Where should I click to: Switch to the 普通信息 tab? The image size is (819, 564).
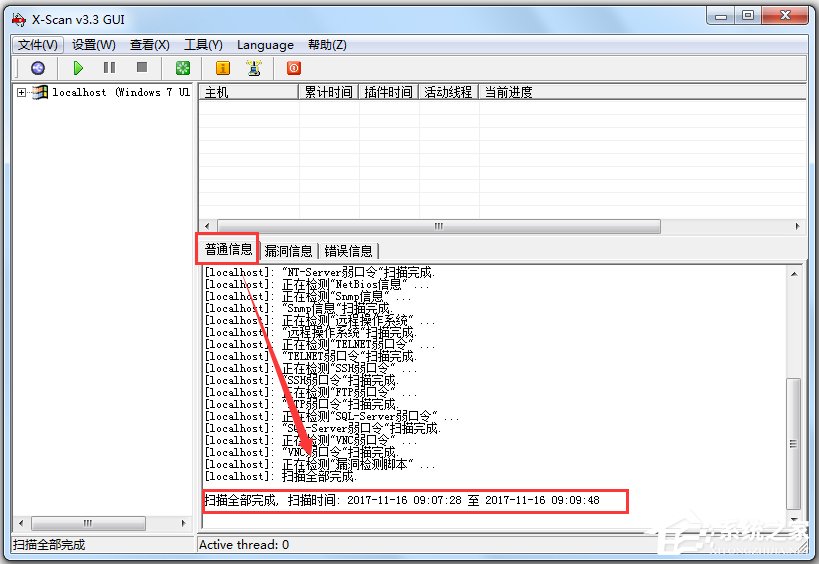(228, 249)
